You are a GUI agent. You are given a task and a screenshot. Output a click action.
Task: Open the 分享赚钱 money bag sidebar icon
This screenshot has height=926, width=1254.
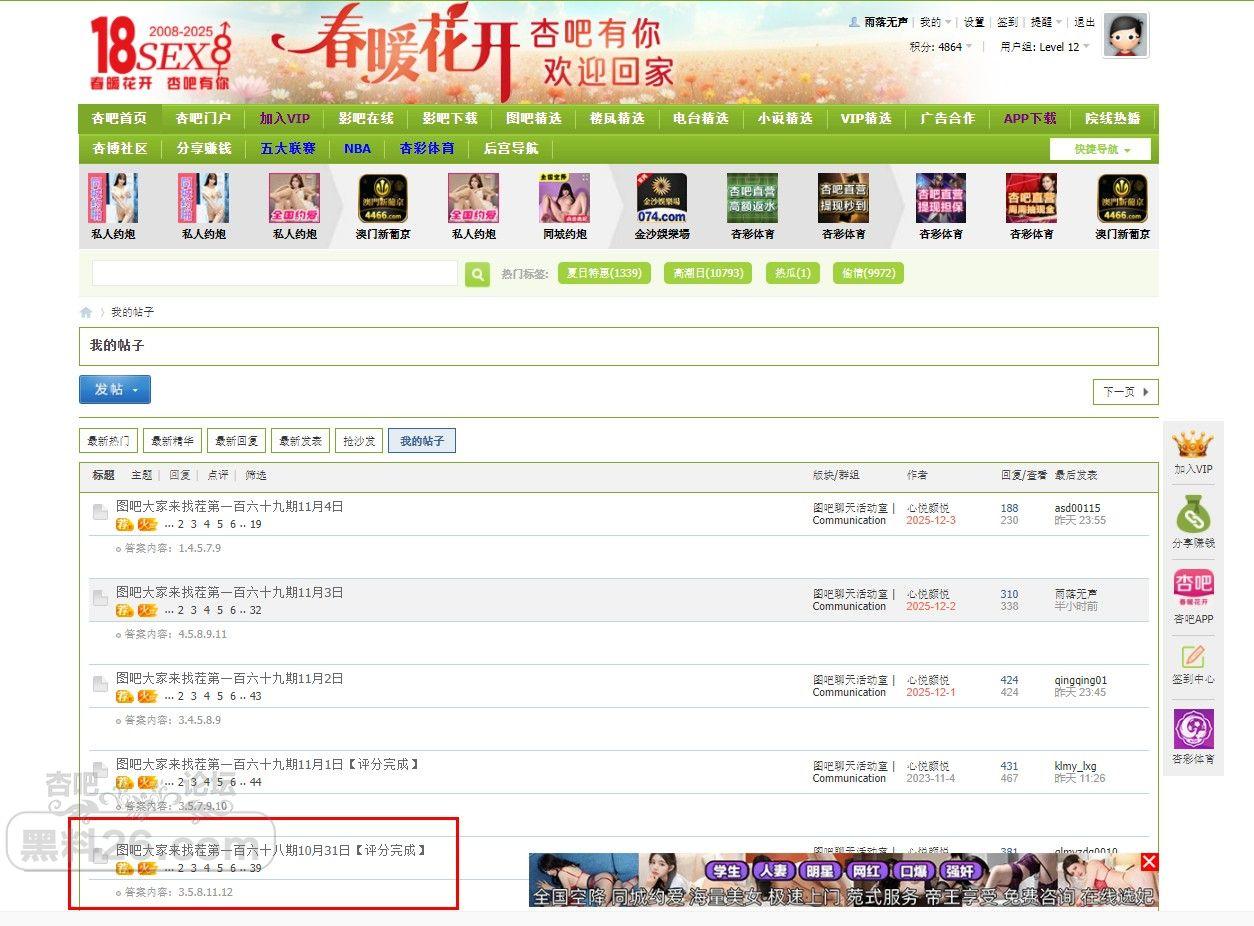1193,517
